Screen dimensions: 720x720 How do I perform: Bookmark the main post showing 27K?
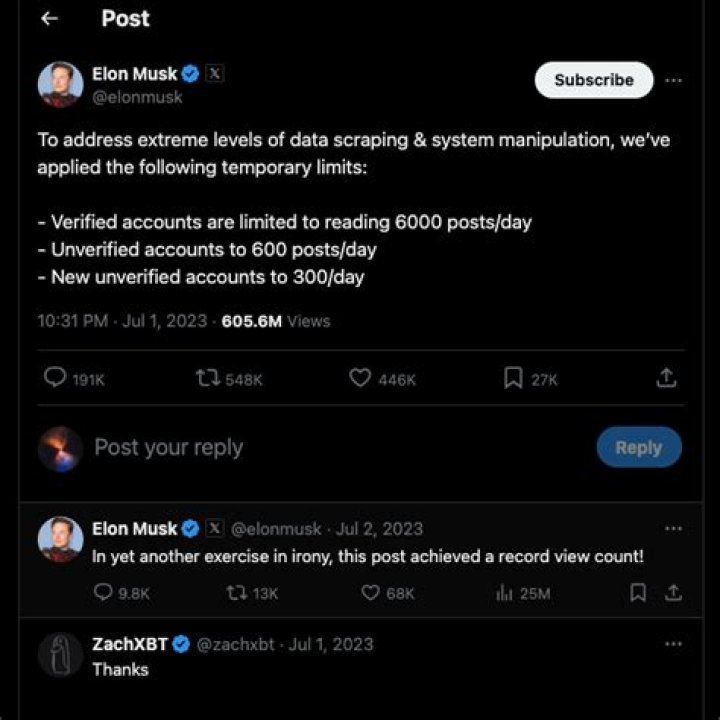[x=514, y=378]
